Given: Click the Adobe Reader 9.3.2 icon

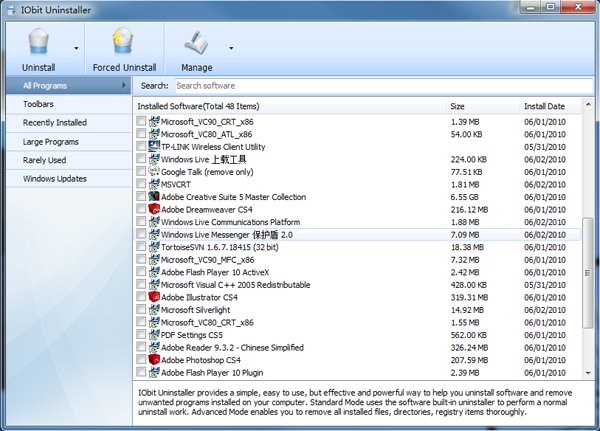Looking at the screenshot, I should 154,347.
